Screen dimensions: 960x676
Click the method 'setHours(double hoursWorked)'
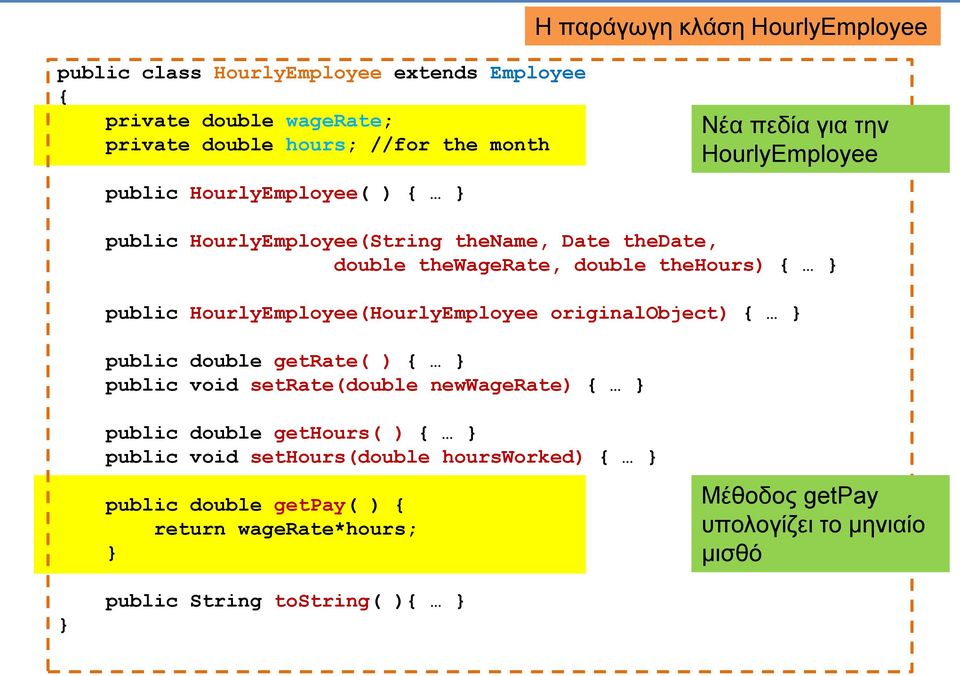(416, 457)
